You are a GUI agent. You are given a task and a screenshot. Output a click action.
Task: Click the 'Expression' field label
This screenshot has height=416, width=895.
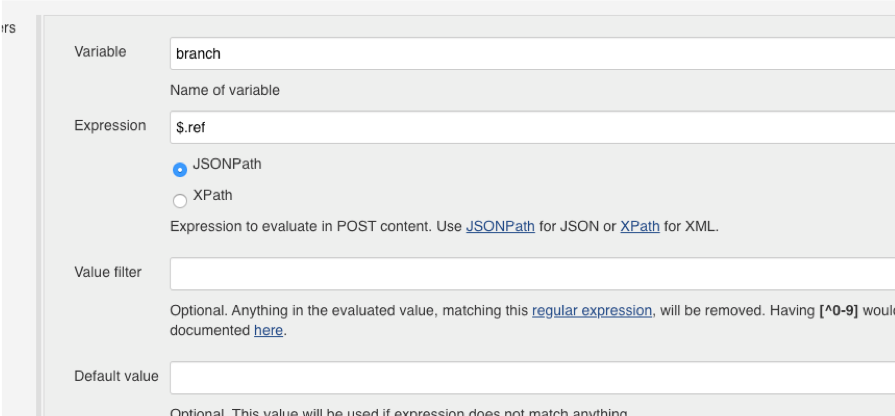click(108, 126)
